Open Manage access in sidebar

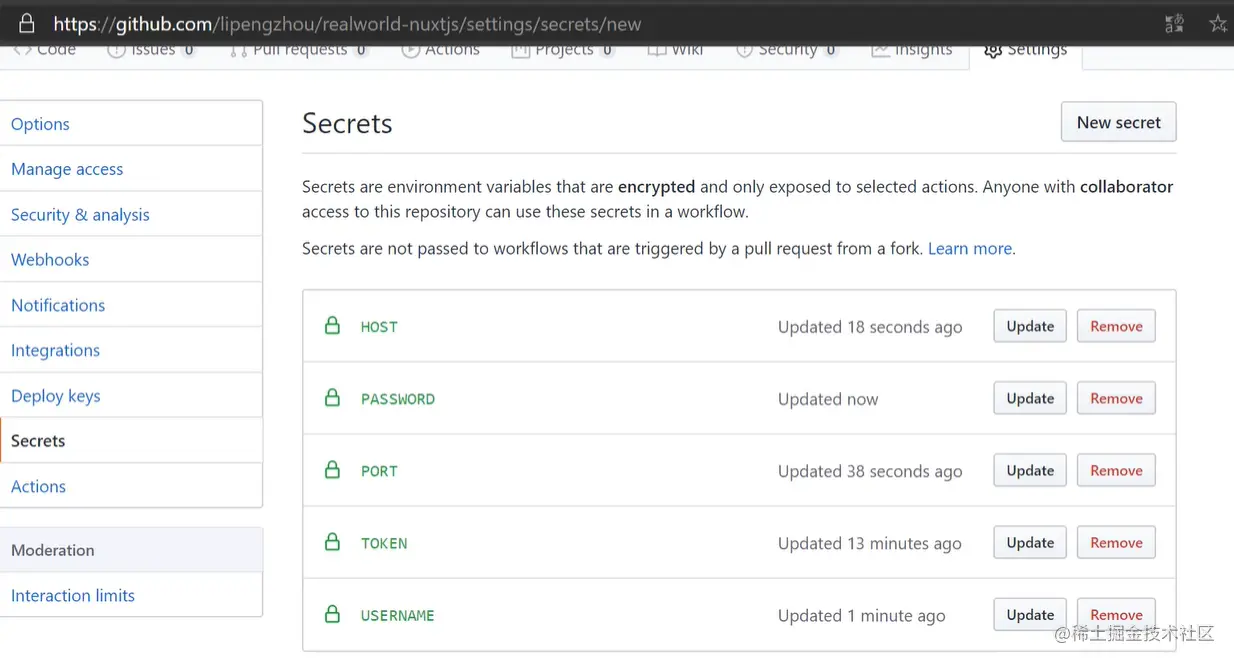(131, 169)
